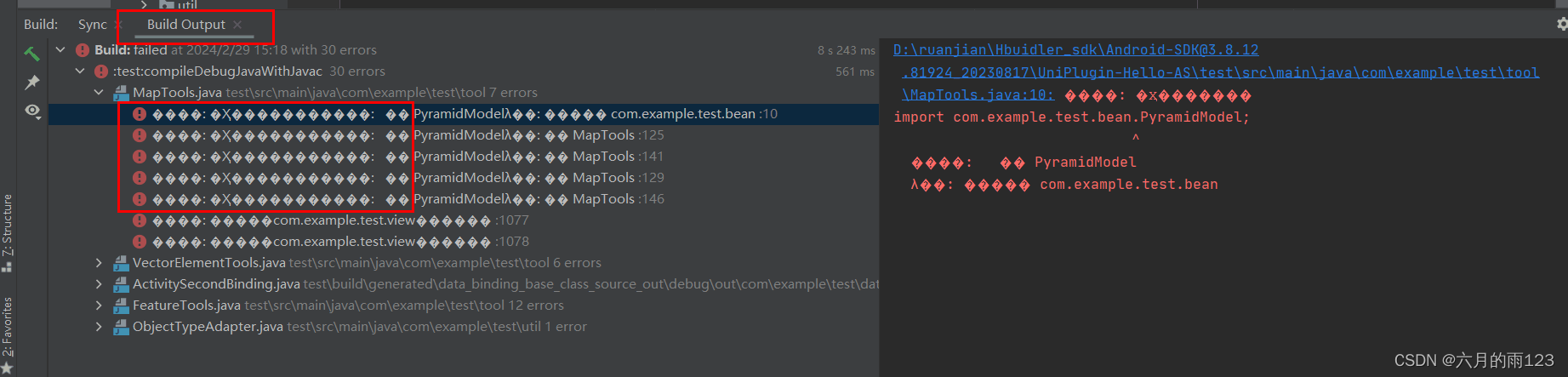The image size is (1568, 377).
Task: Select ActivitySecondBinding.java row
Action: (x=464, y=284)
